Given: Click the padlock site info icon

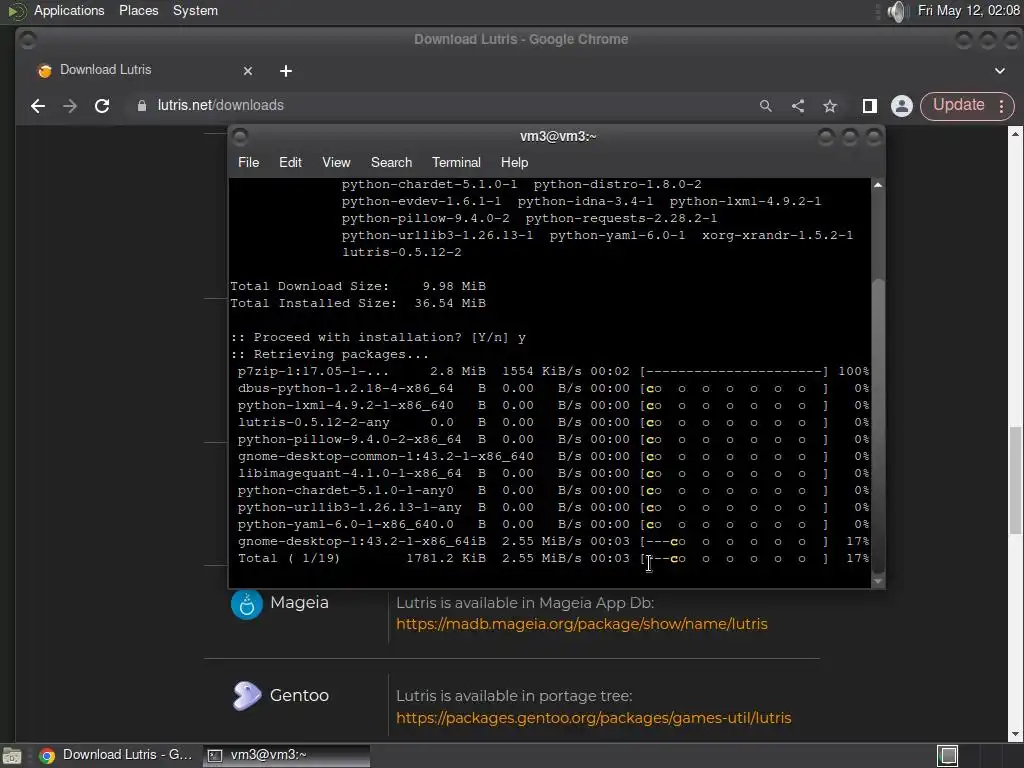Looking at the screenshot, I should (142, 106).
